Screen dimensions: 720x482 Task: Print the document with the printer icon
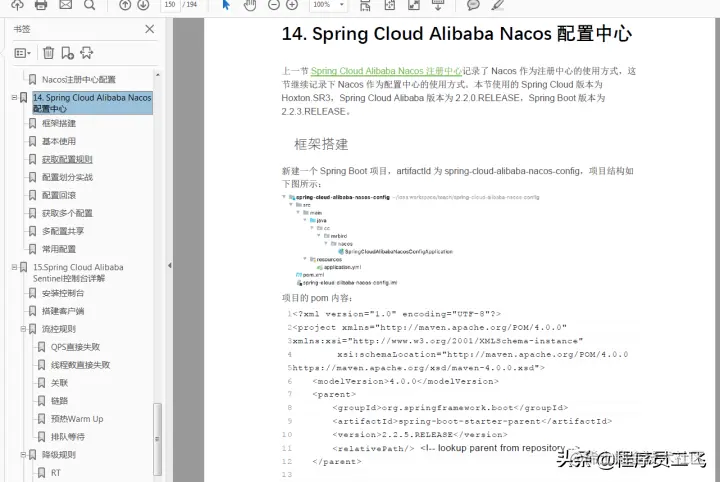pyautogui.click(x=41, y=5)
